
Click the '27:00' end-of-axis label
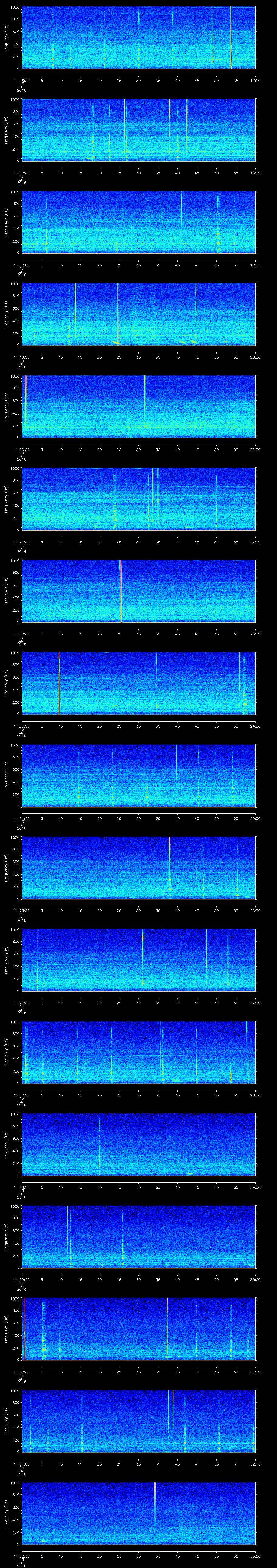pyautogui.click(x=256, y=1003)
